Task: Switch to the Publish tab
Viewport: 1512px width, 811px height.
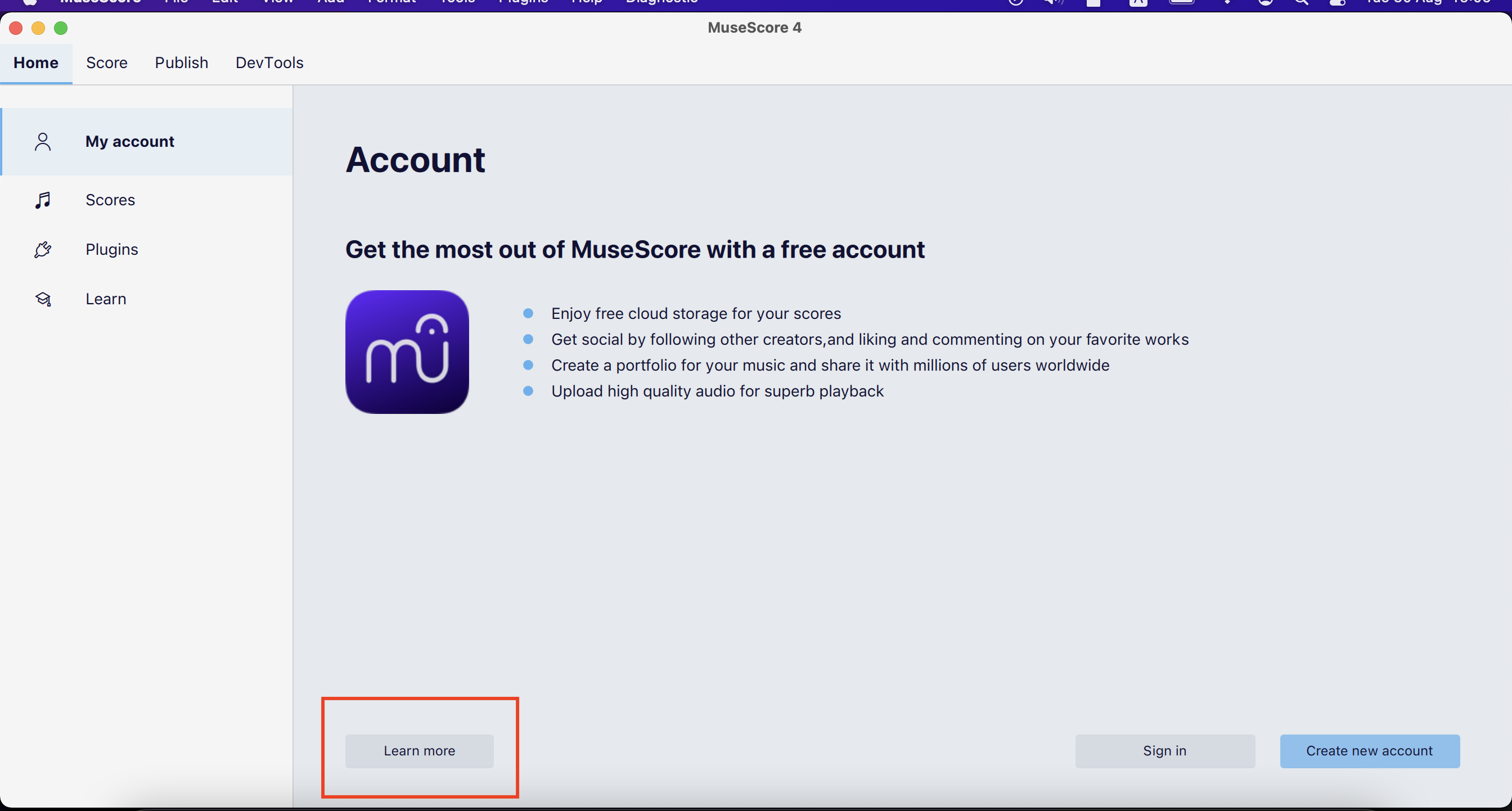Action: (x=181, y=63)
